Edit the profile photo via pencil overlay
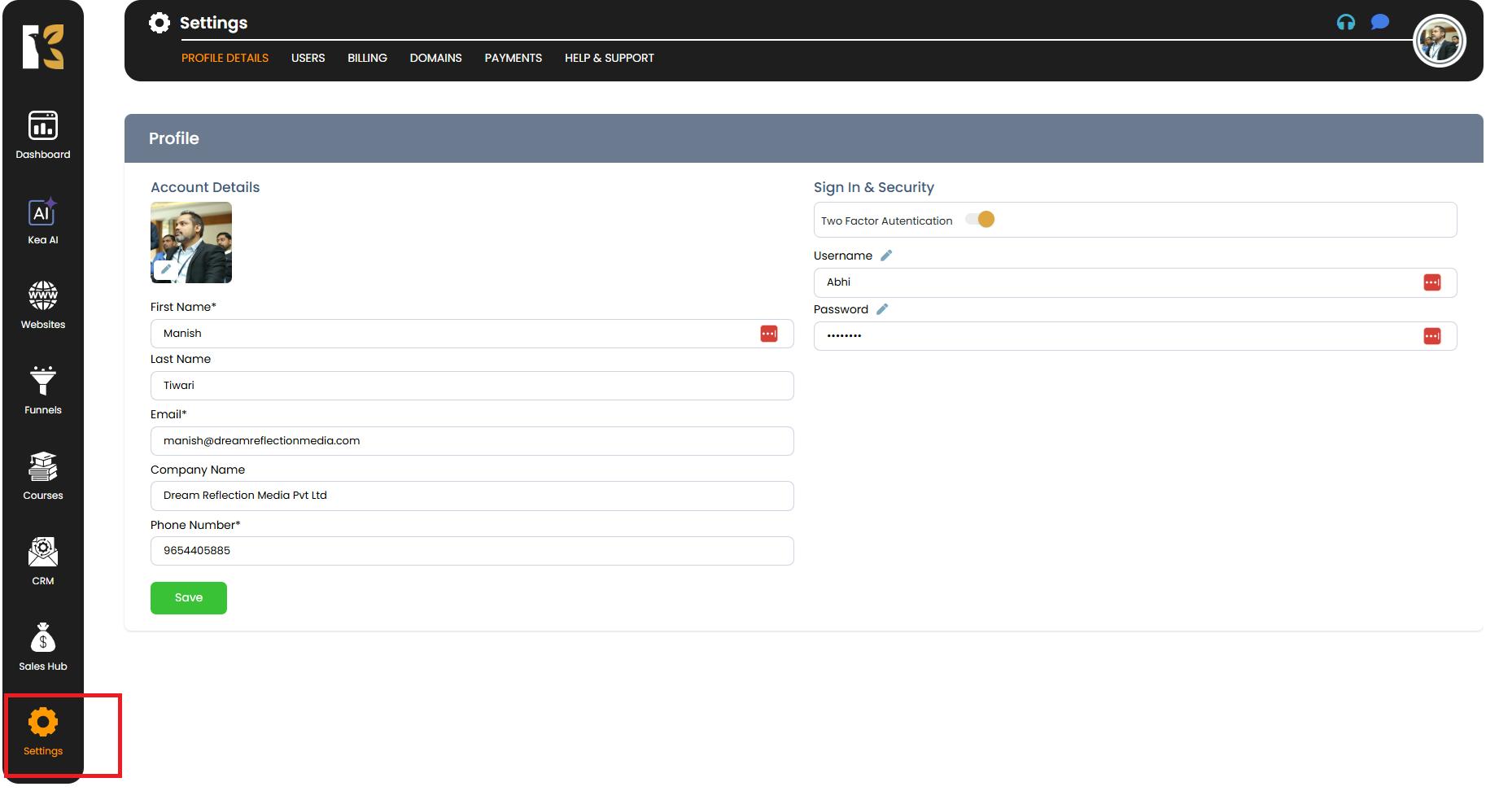Viewport: 1512px width, 791px height. tap(166, 269)
